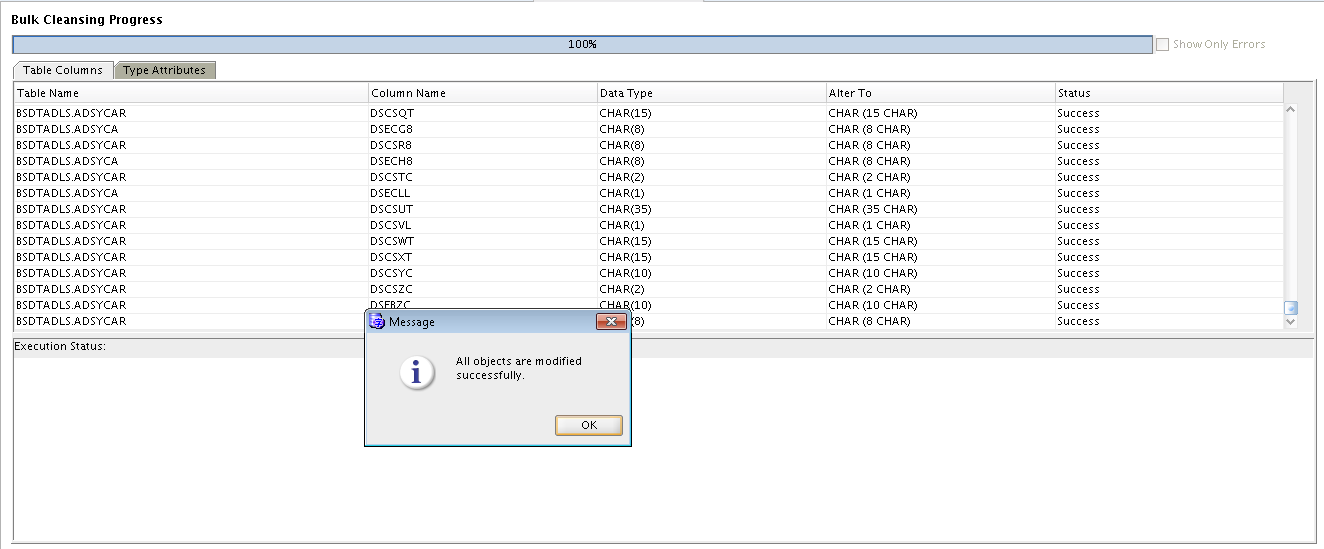The width and height of the screenshot is (1324, 549).
Task: Click the table's vertical scrollbar thumb
Action: tap(1290, 308)
